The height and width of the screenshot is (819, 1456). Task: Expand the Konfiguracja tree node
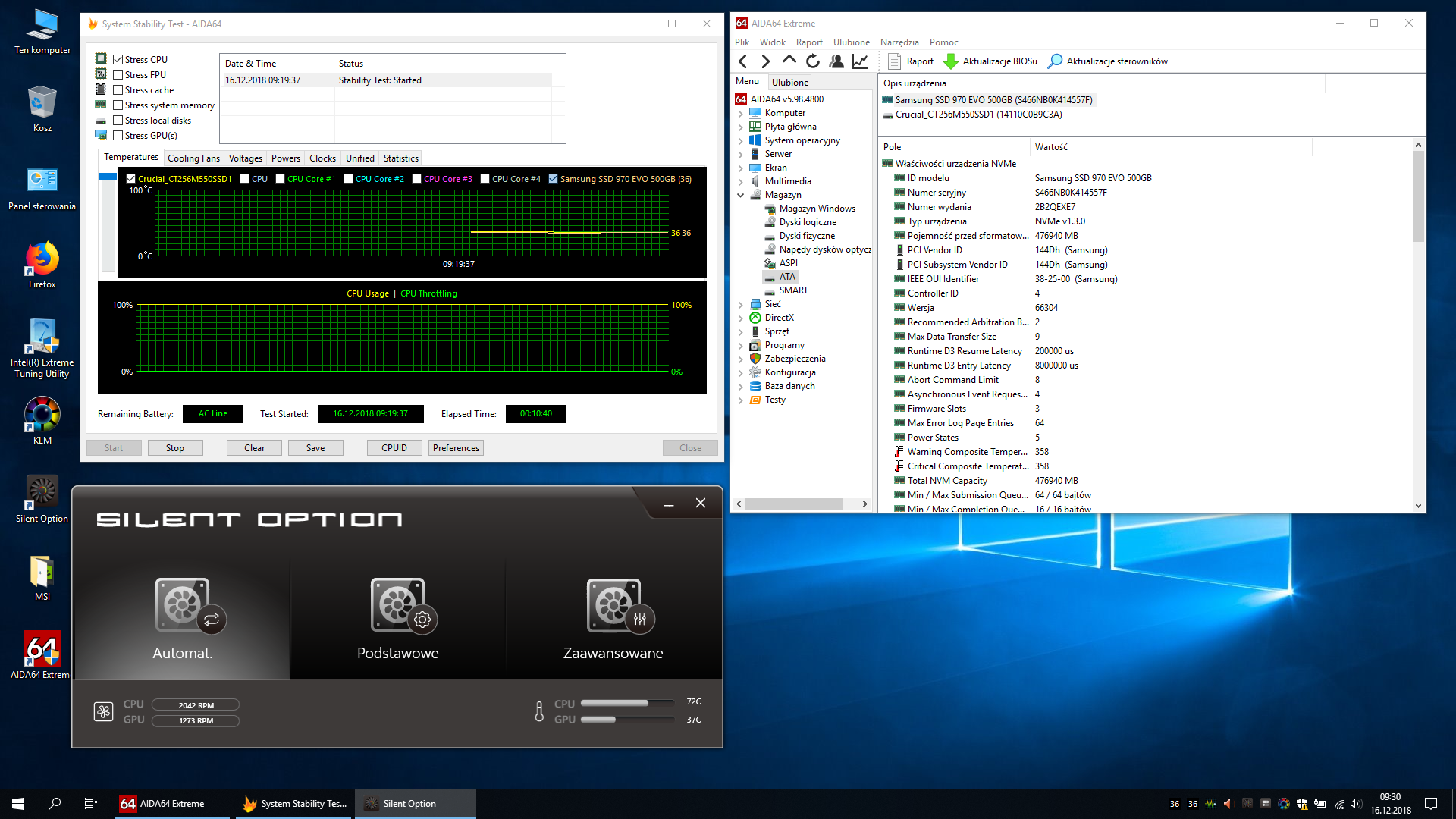(741, 372)
